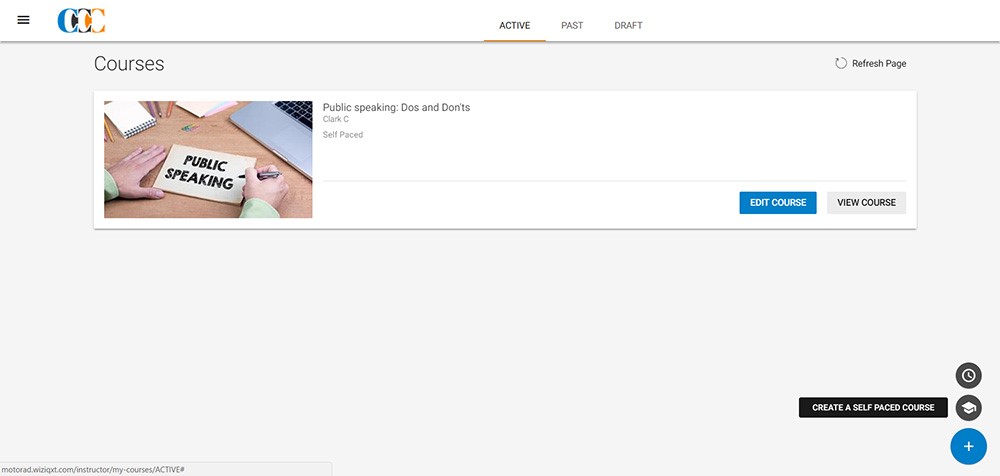1000x476 pixels.
Task: Click instructor name Clark C
Action: (335, 120)
